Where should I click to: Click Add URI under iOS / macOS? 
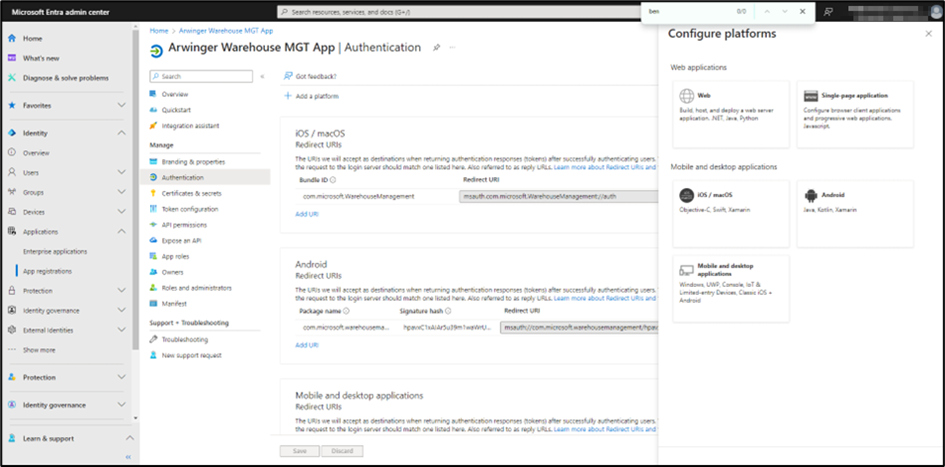pos(307,213)
